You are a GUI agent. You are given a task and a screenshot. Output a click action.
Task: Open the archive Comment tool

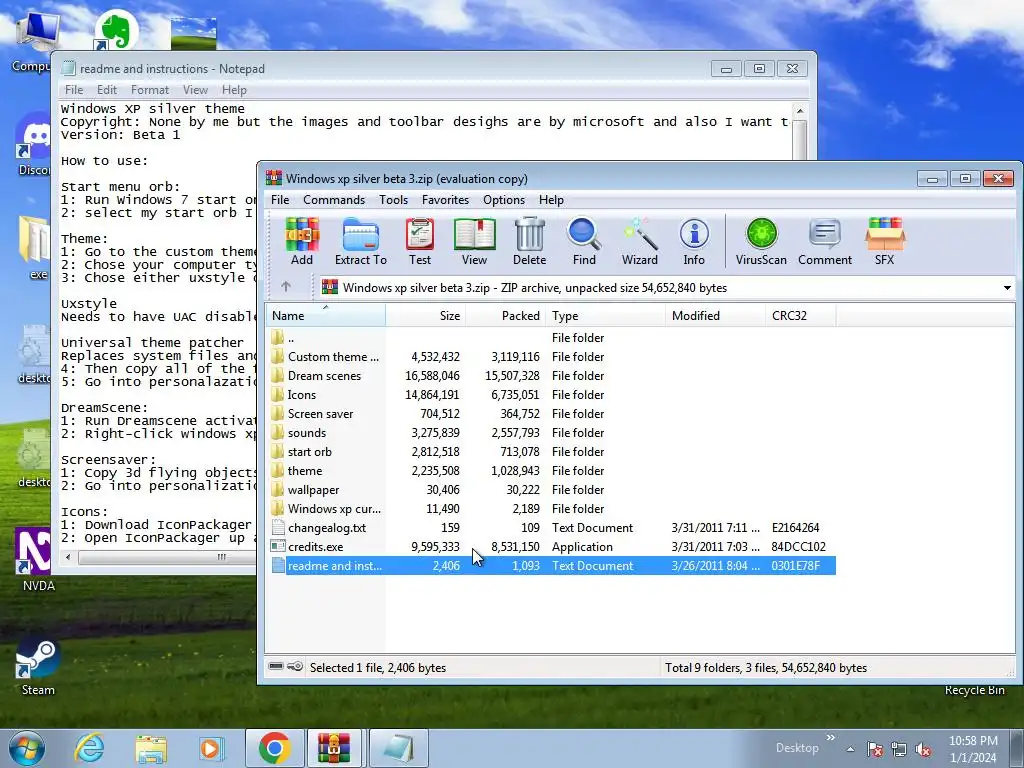click(x=825, y=241)
